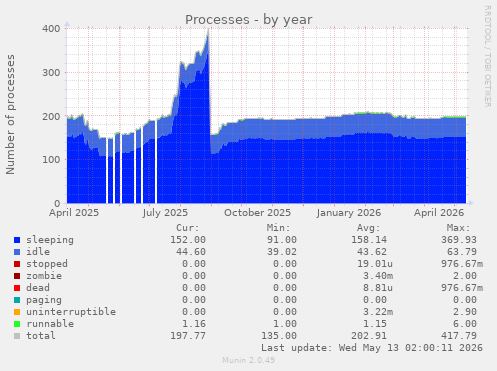Image resolution: width=497 pixels, height=371 pixels.
Task: Click the 'Avg:' column header
Action: (x=368, y=228)
